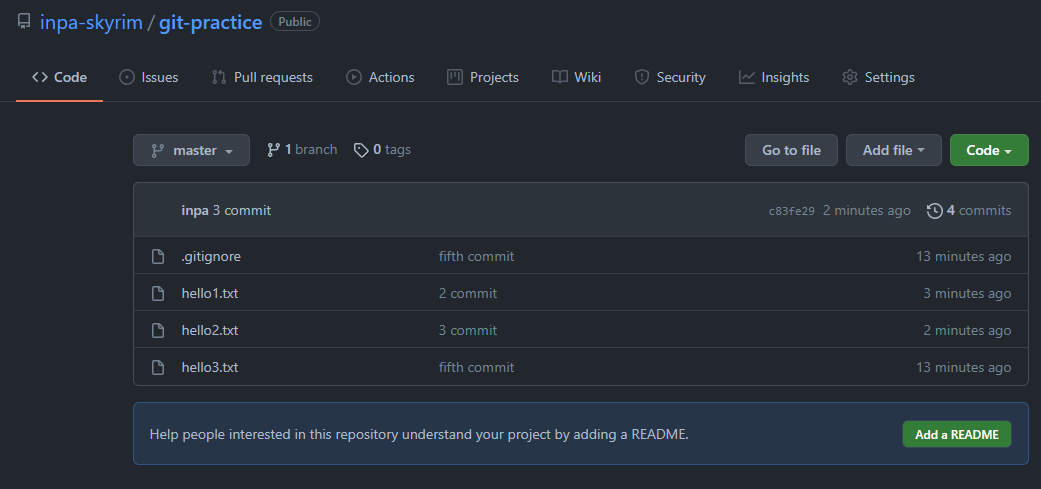The image size is (1041, 489).
Task: Click the '3 minutes ago' time on hello1.txt row
Action: pyautogui.click(x=967, y=293)
